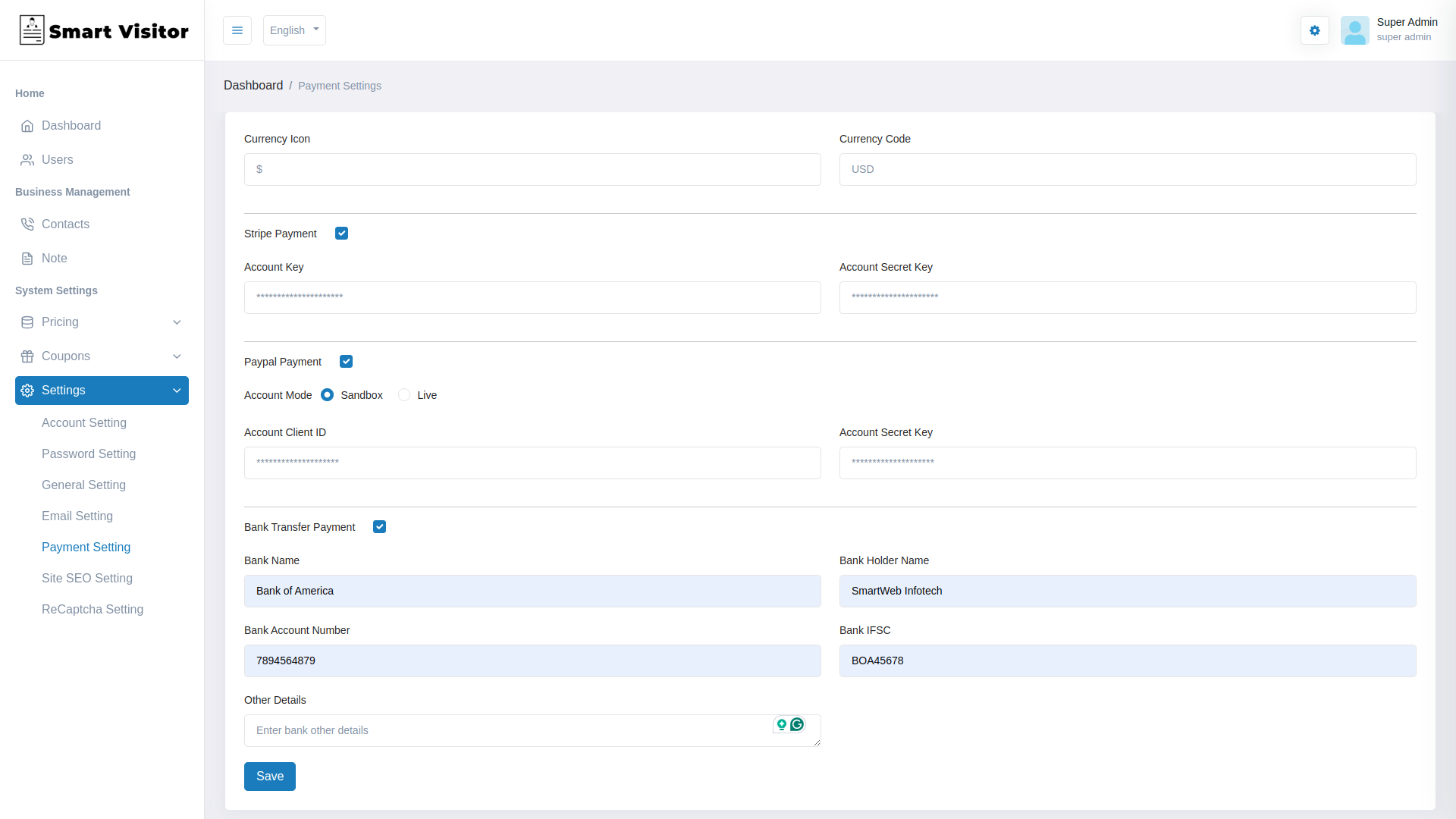The height and width of the screenshot is (819, 1456).
Task: Select the Dashboard home icon in sidebar
Action: 28,126
